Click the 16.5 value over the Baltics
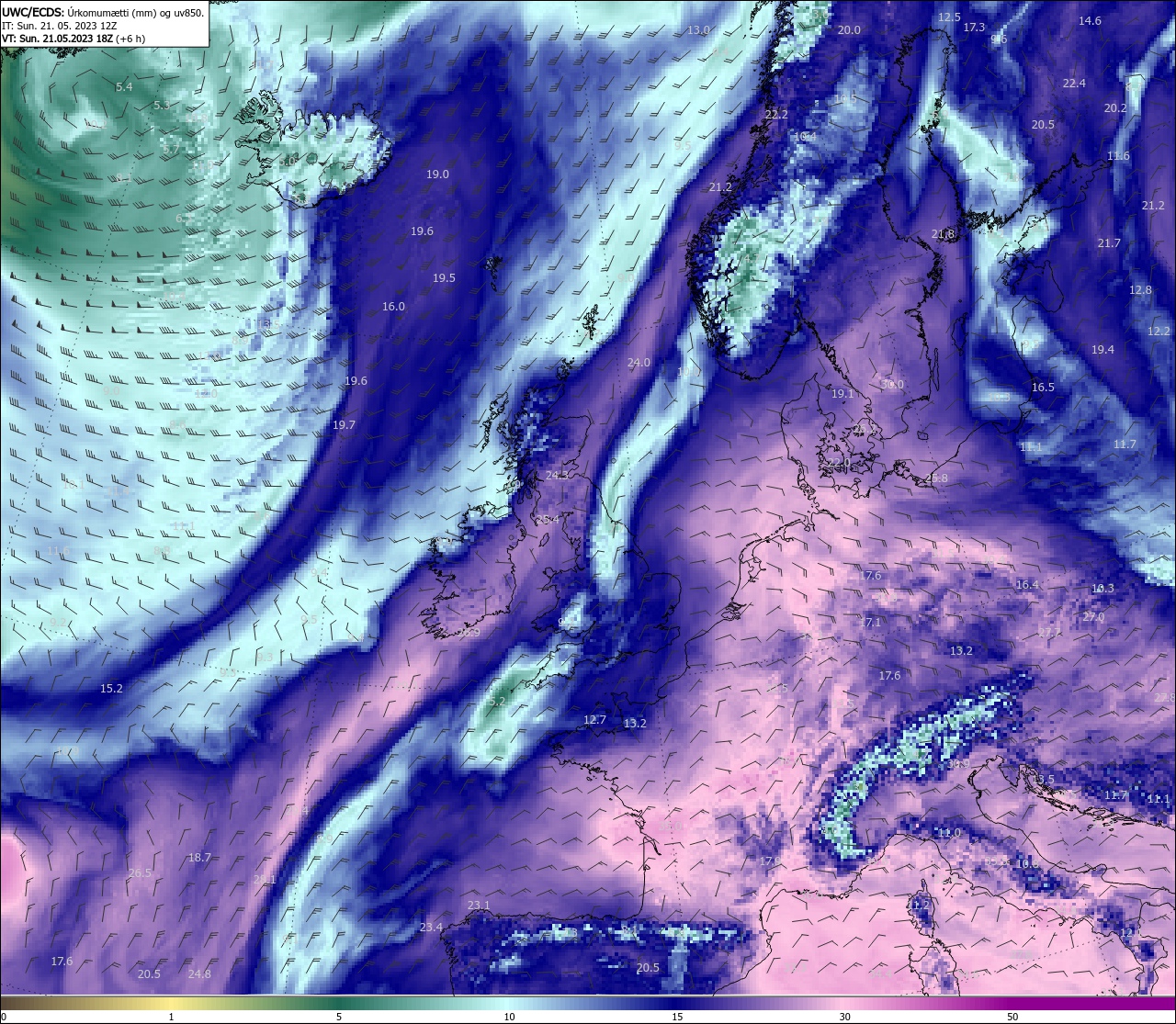Viewport: 1176px width, 1024px height. coord(1043,387)
